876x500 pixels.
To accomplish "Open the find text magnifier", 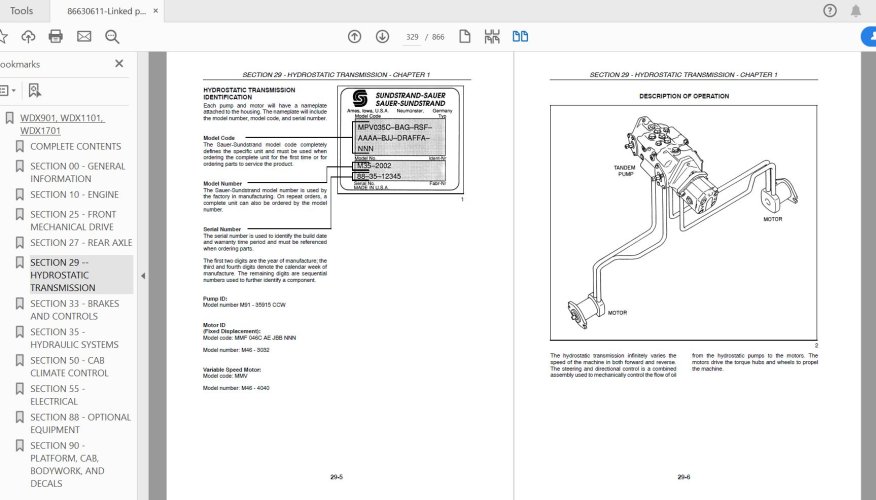I will pyautogui.click(x=112, y=37).
